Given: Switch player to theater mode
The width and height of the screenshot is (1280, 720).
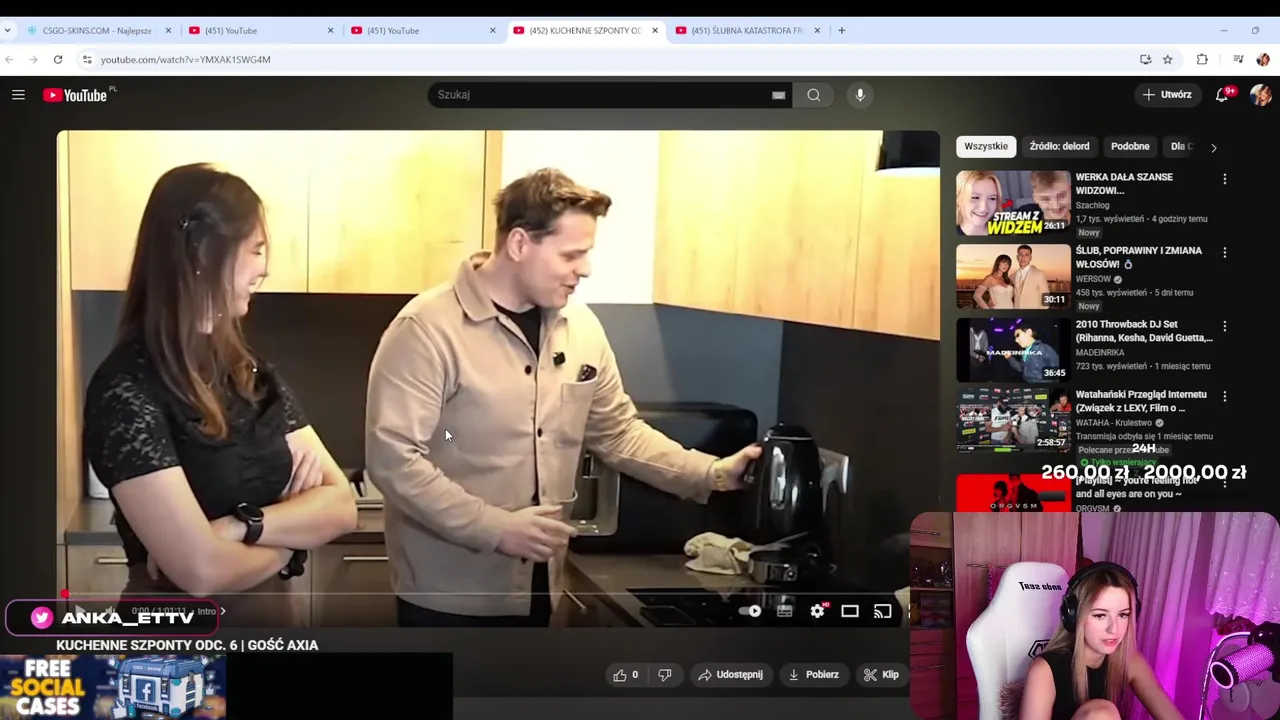Looking at the screenshot, I should click(x=850, y=611).
